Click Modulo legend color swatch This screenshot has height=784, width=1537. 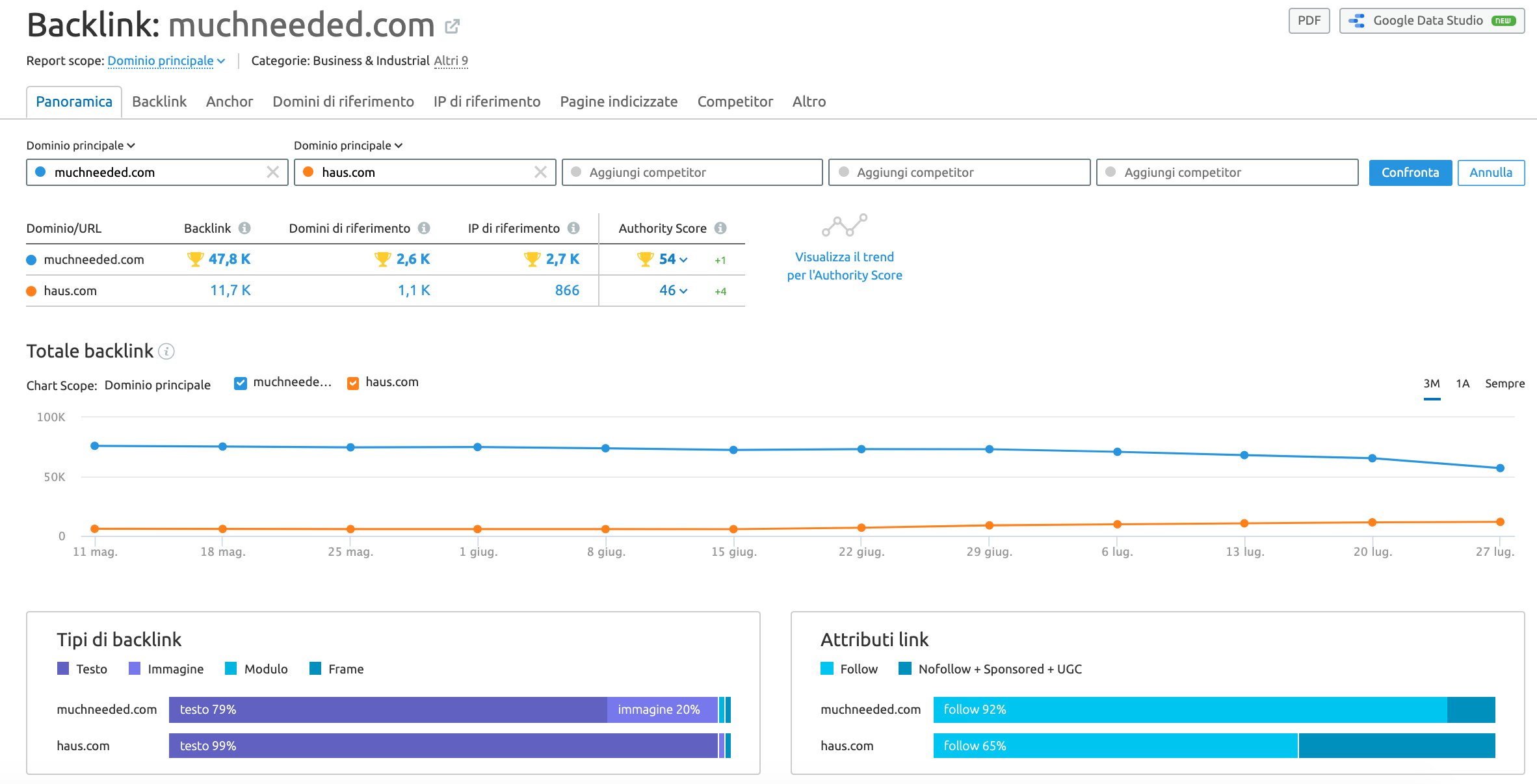231,669
